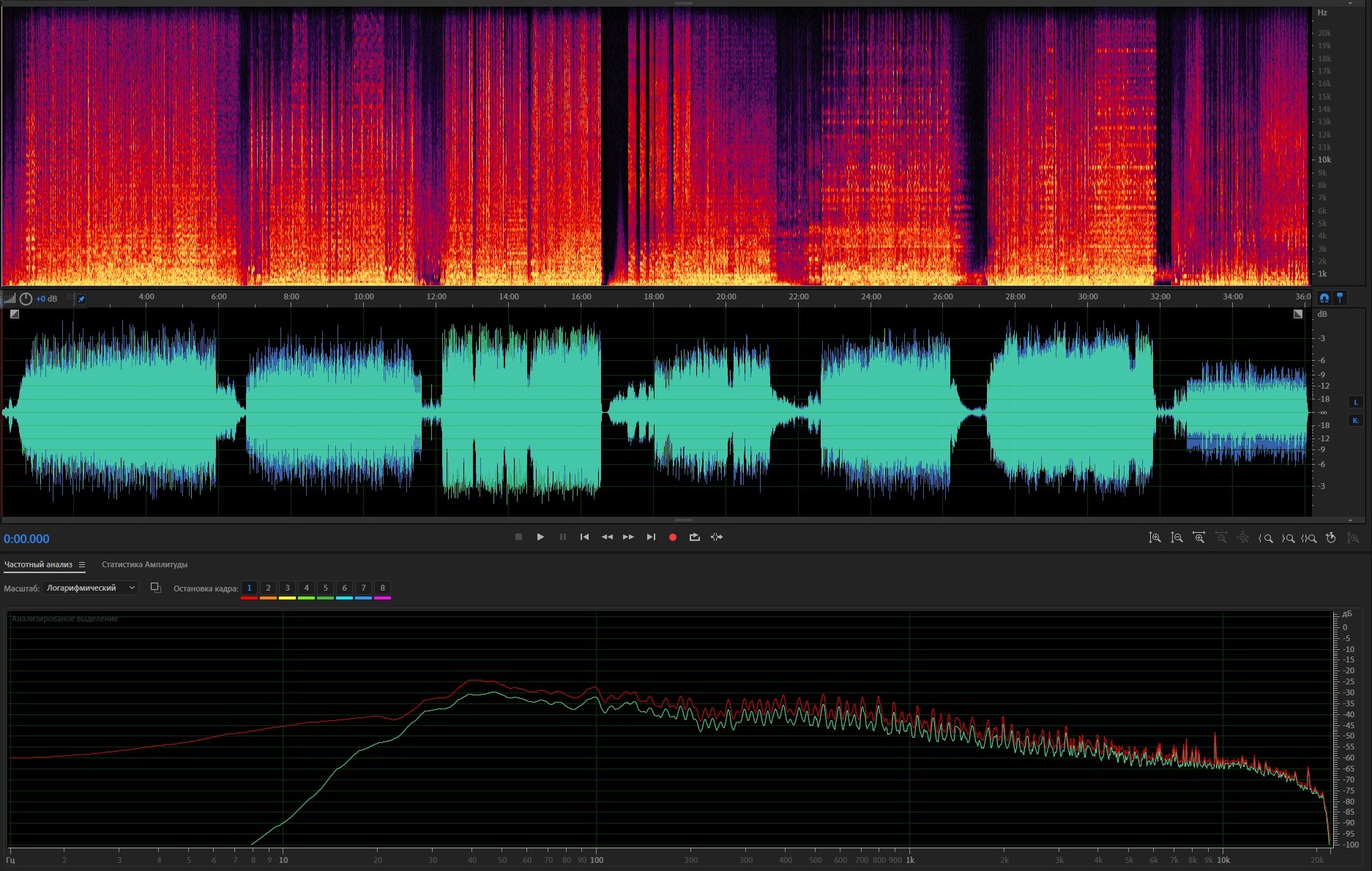Click the HUD level meter bars icon

click(x=10, y=299)
